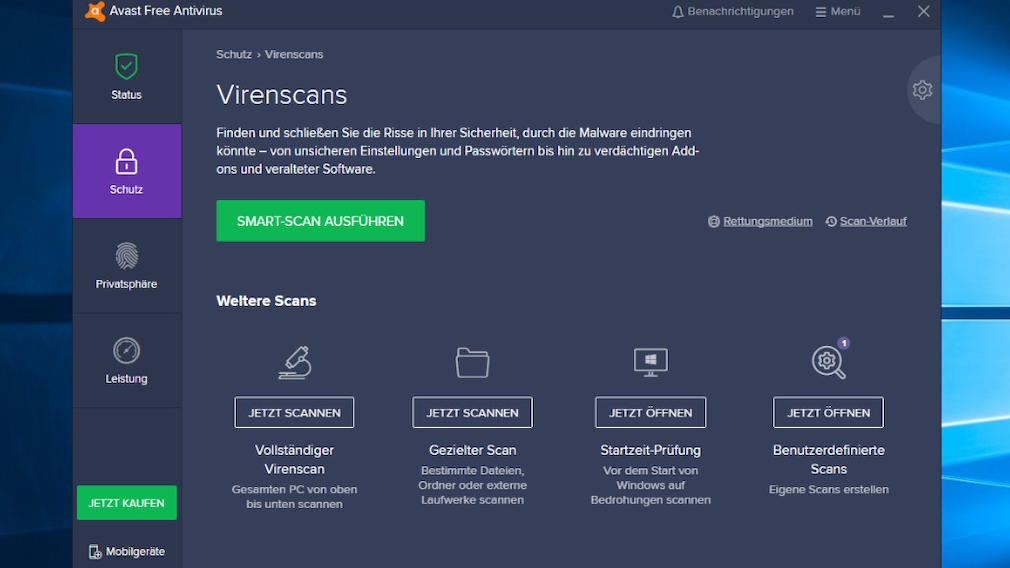The height and width of the screenshot is (568, 1010).
Task: Click the Gezielter Scan label
Action: (x=472, y=450)
